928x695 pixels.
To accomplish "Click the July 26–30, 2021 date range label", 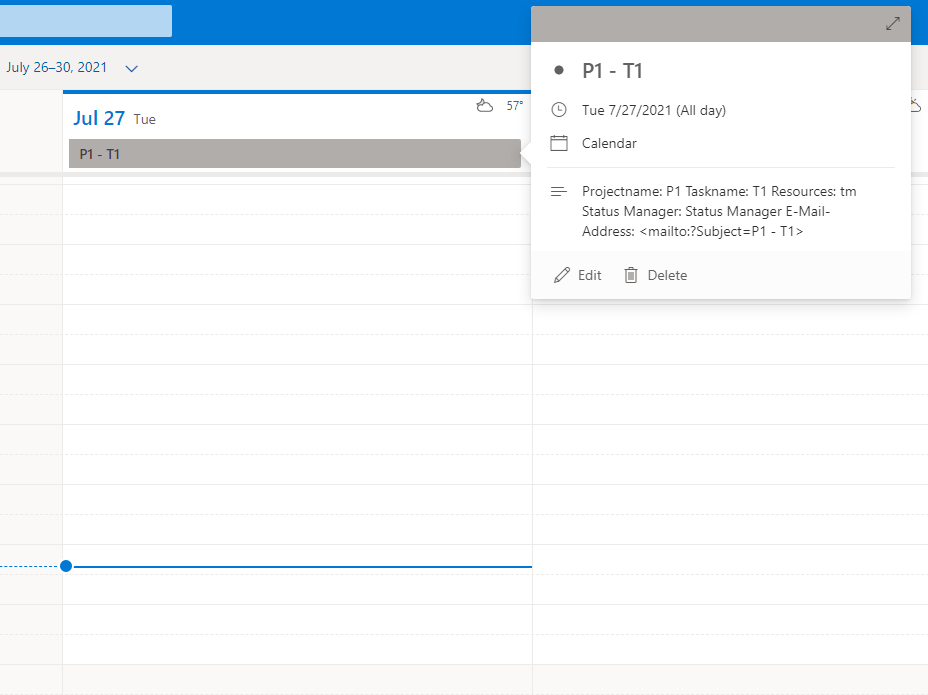I will [56, 67].
